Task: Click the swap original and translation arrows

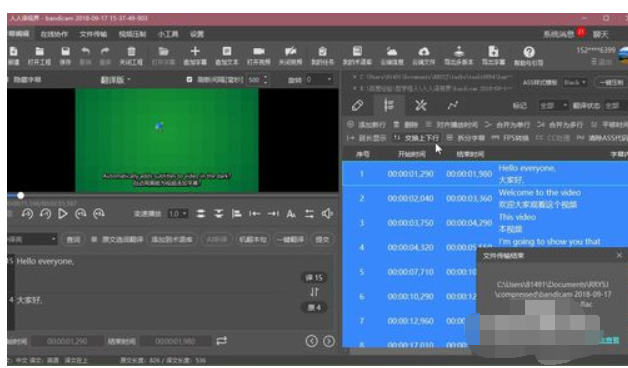Action: [x=314, y=292]
